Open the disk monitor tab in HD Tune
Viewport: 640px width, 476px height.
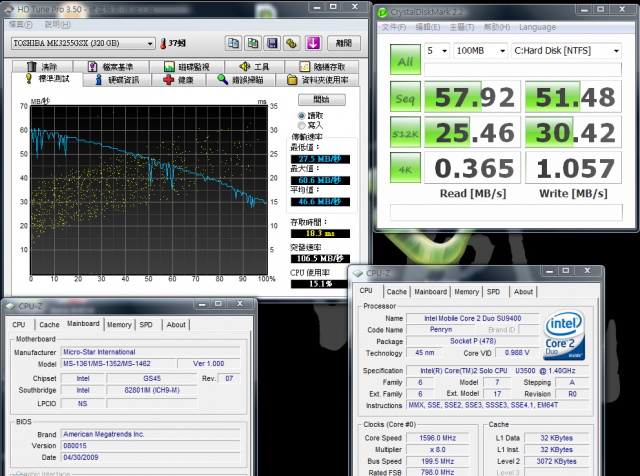point(187,66)
